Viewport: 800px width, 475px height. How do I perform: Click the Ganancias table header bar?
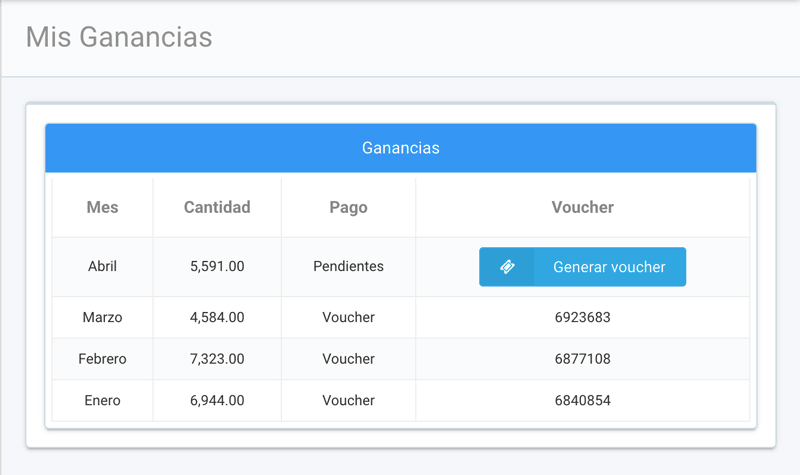click(x=401, y=148)
